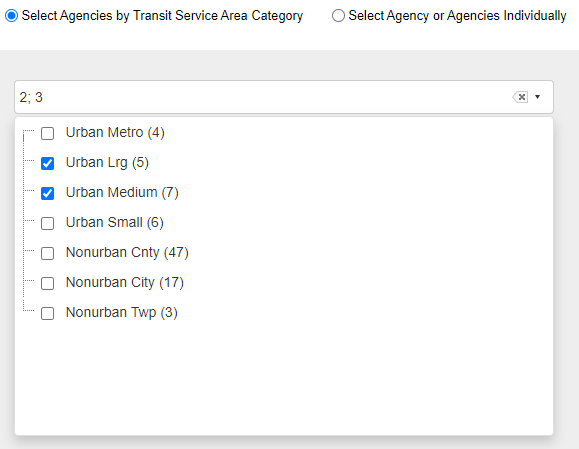This screenshot has height=449, width=579.
Task: Choose Select Agency or Agencies Individually radio
Action: (338, 16)
